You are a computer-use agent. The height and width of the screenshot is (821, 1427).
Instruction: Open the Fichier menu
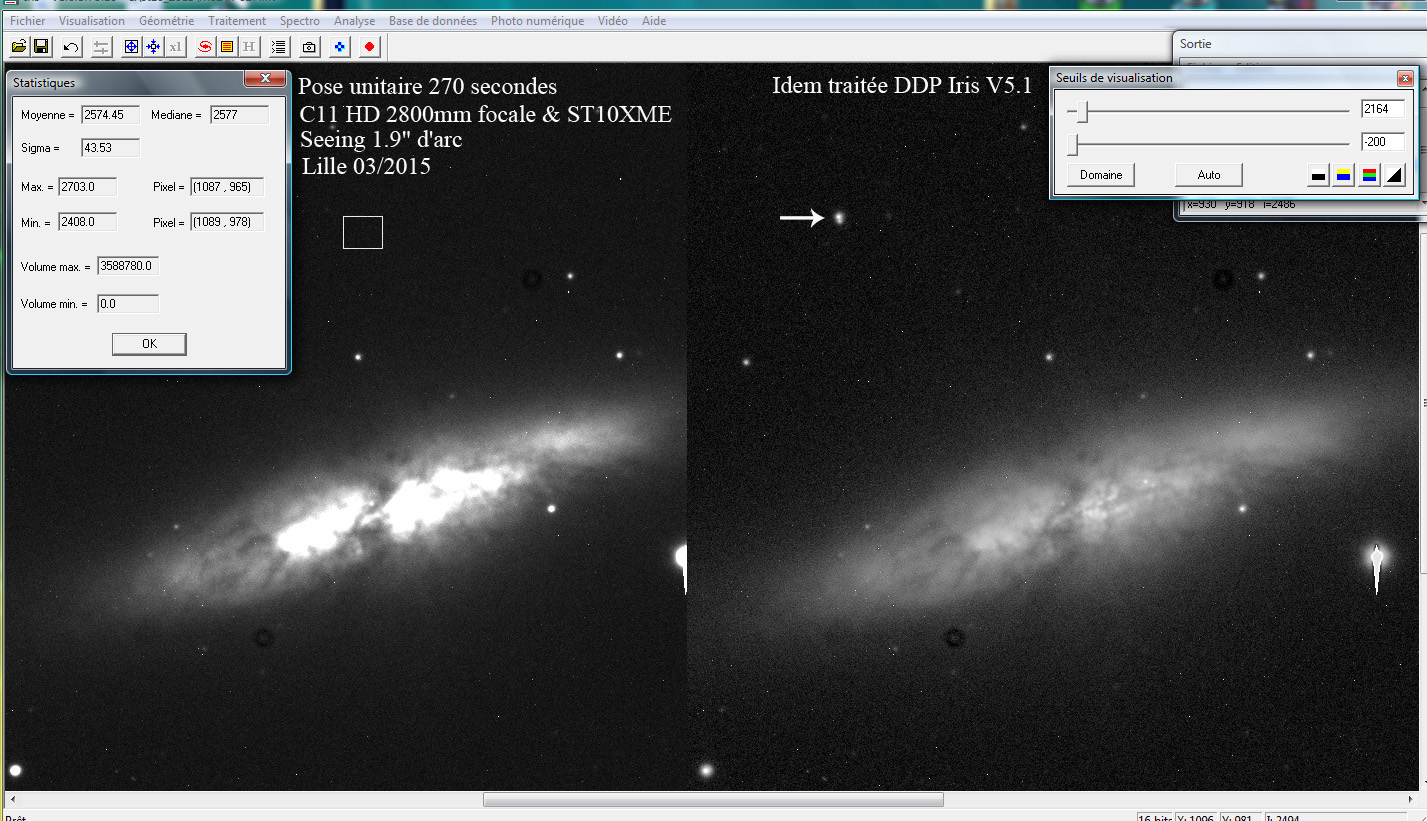tap(27, 20)
